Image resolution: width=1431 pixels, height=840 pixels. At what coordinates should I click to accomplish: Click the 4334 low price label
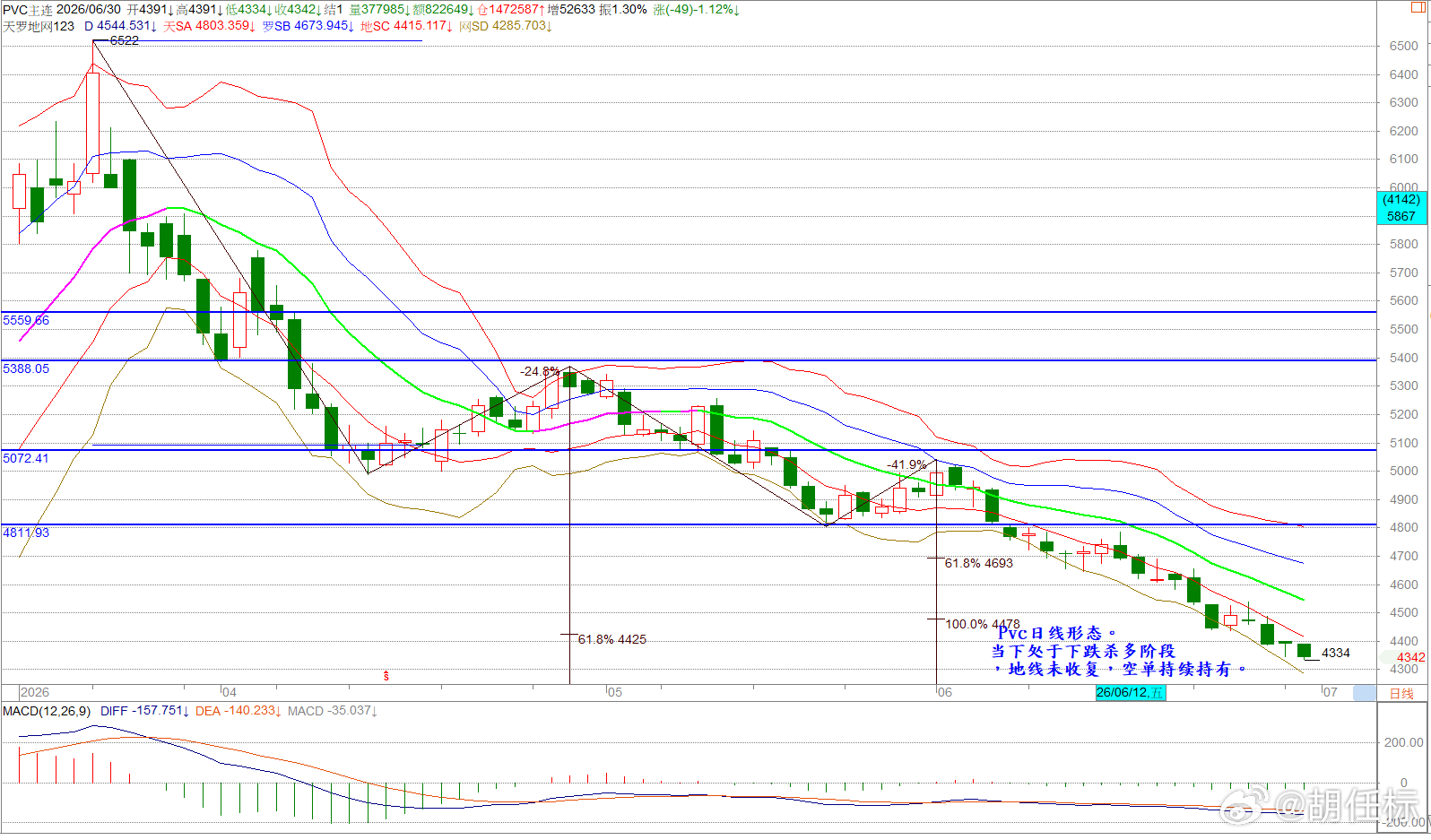1336,653
